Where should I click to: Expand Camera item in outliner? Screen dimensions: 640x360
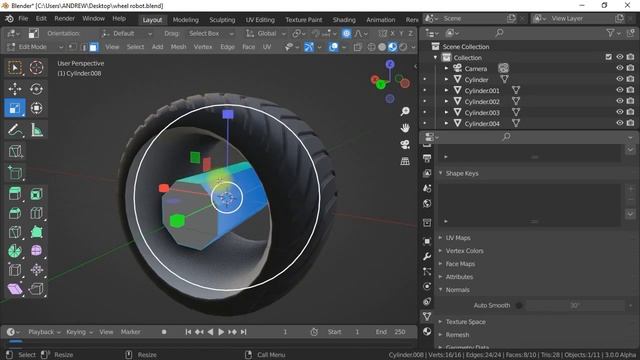pos(446,69)
